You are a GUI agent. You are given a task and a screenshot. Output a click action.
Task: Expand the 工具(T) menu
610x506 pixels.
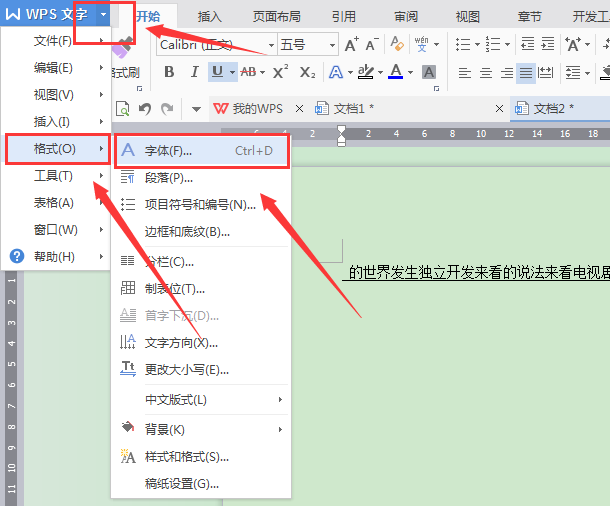click(x=56, y=176)
